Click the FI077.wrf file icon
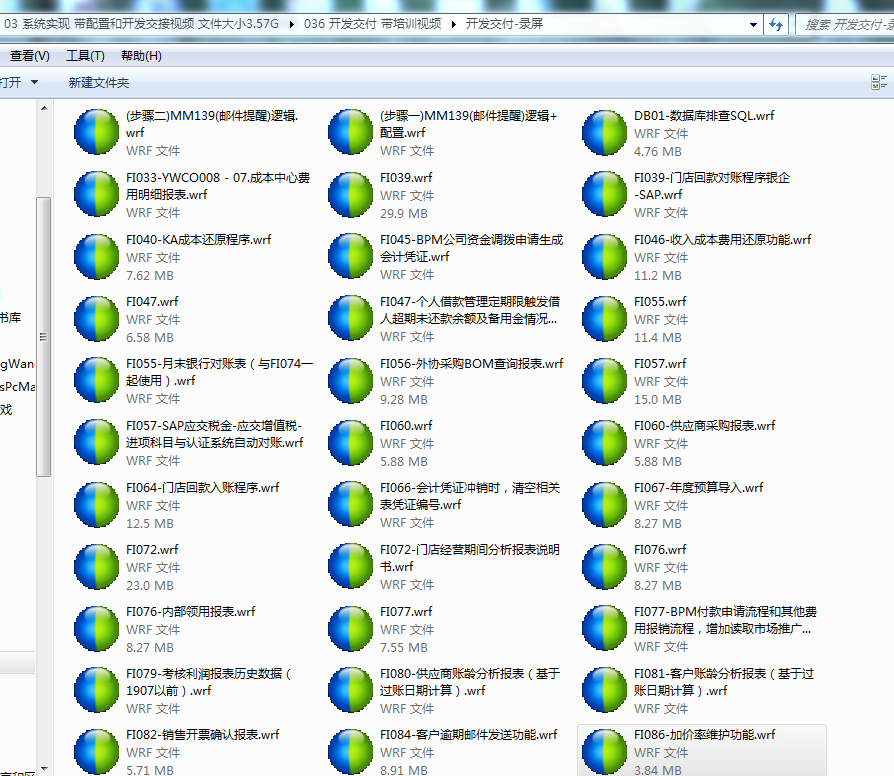The image size is (894, 776). click(350, 629)
